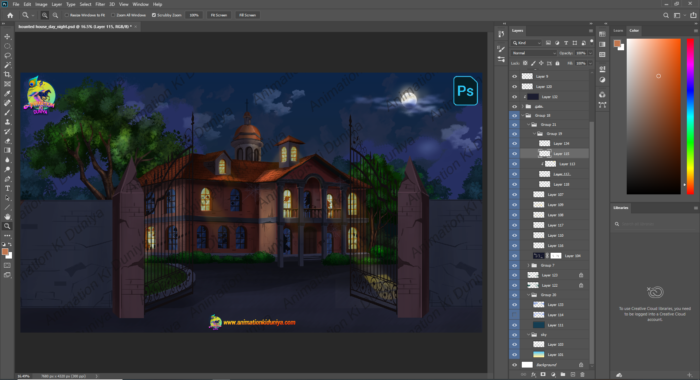Create a new group with the folder icon
This screenshot has width=700, height=380.
[562, 375]
